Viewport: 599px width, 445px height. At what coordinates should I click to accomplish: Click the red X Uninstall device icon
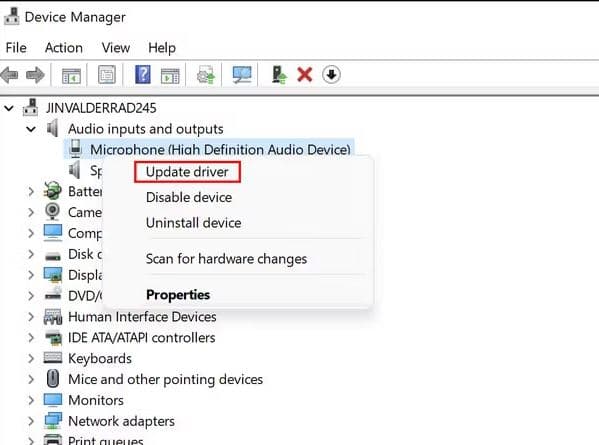click(304, 75)
